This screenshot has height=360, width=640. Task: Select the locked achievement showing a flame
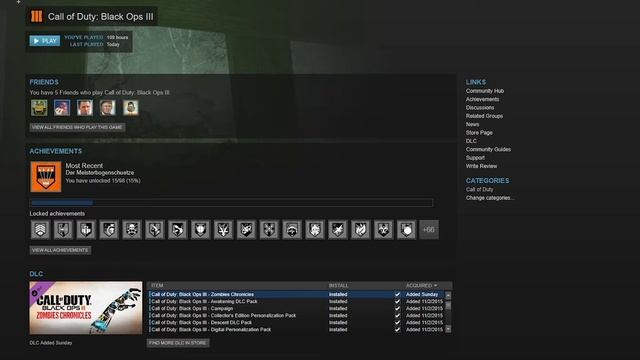pos(360,230)
